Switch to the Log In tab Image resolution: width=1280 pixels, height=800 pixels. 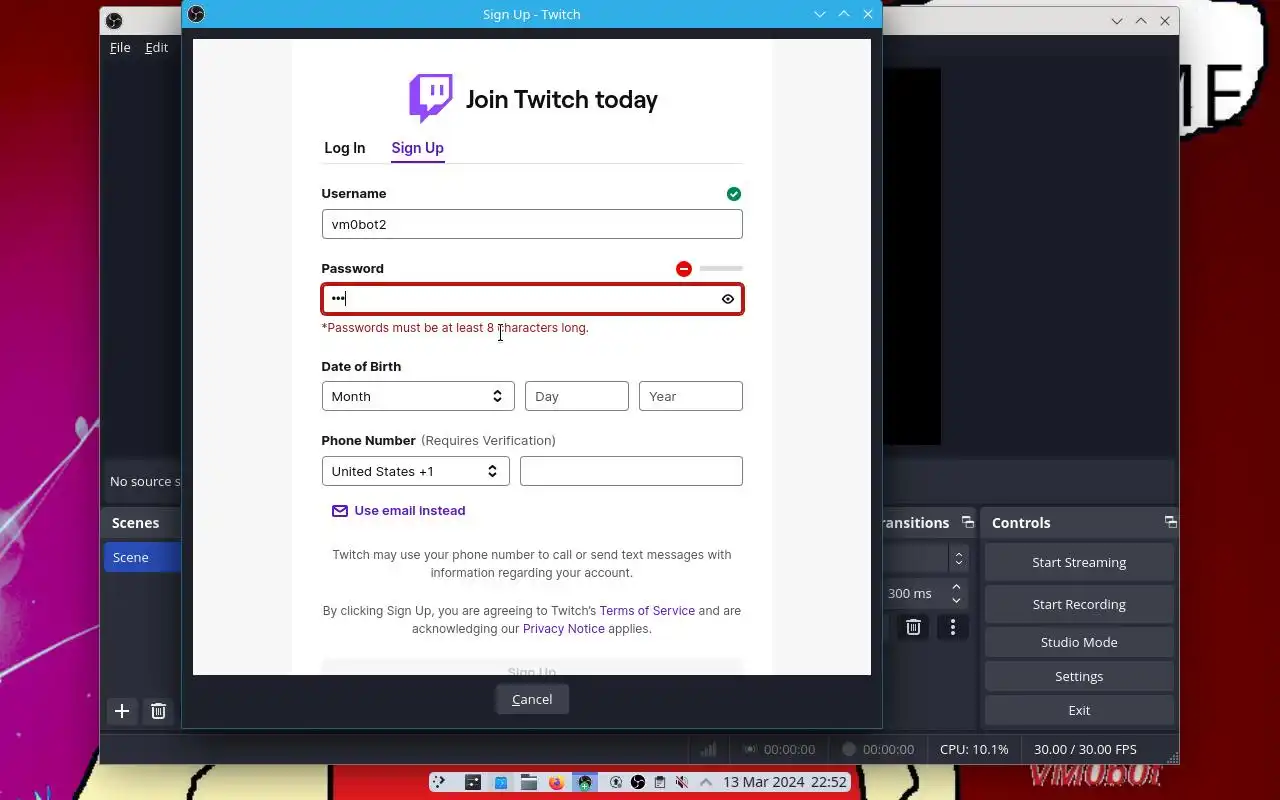(345, 148)
